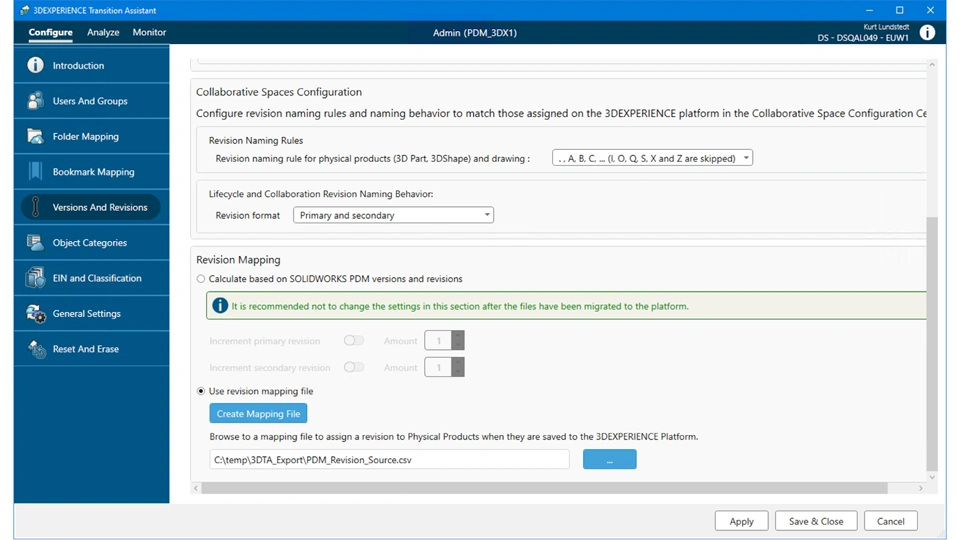
Task: Open Bookmark Mapping section
Action: coord(91,171)
